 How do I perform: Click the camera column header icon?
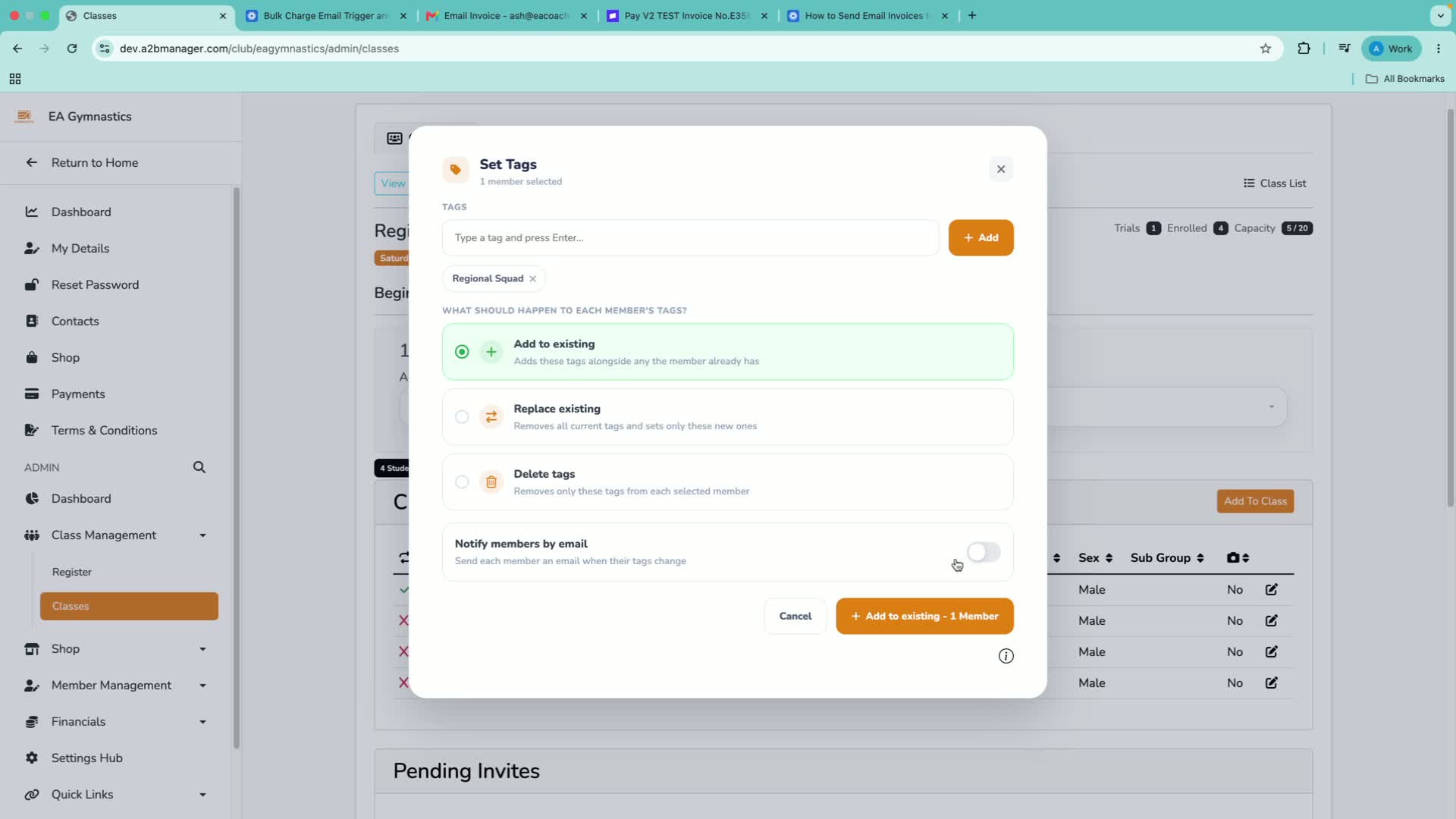coord(1233,558)
